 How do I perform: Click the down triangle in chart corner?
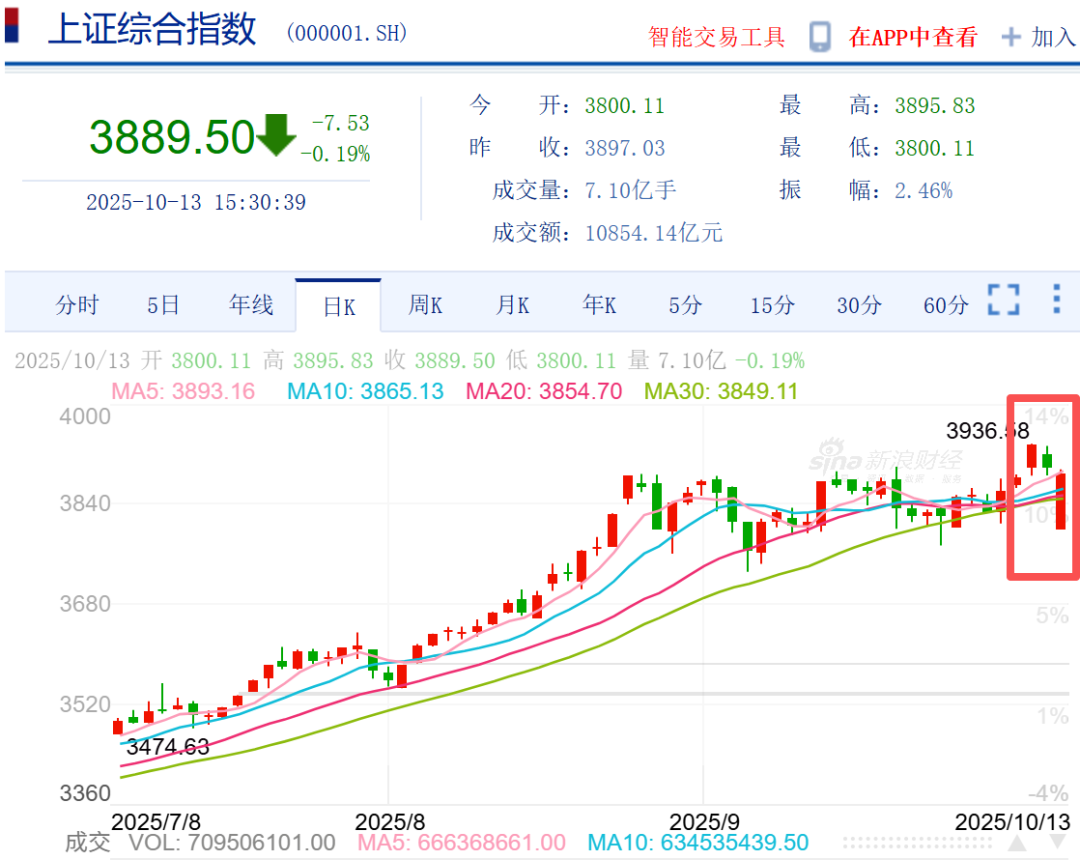tap(1057, 842)
